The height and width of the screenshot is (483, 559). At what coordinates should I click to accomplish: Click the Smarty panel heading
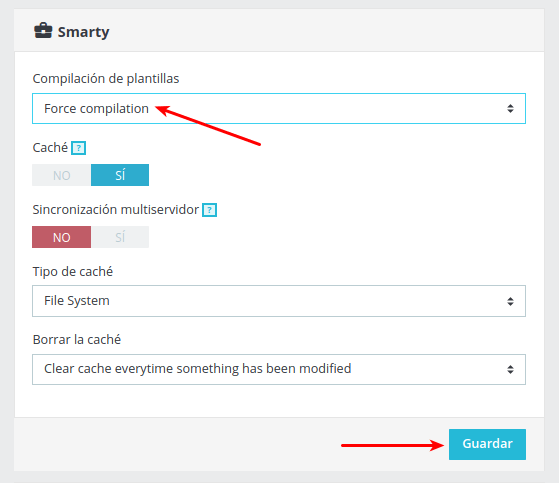[x=83, y=32]
